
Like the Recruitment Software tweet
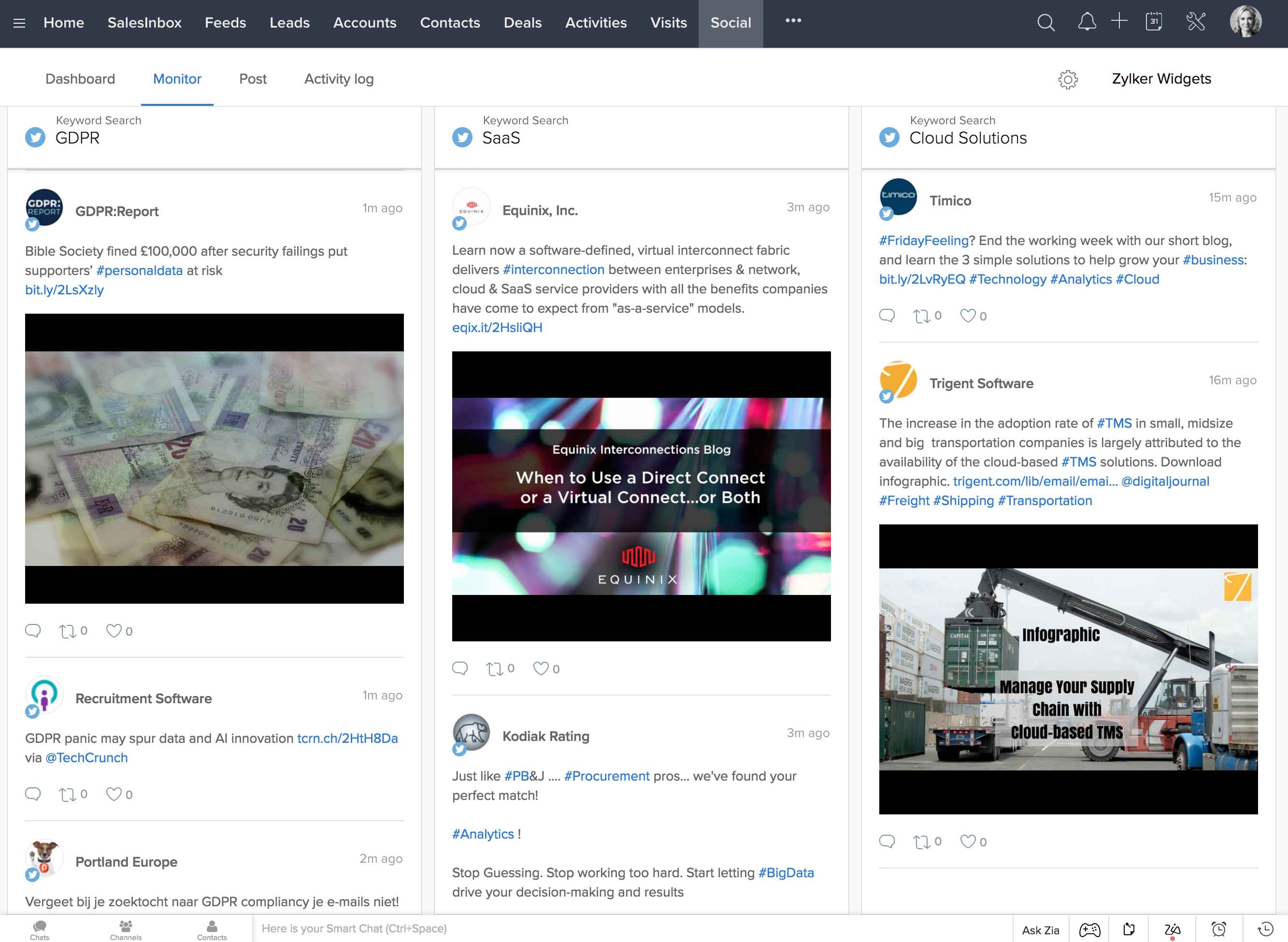pos(114,794)
